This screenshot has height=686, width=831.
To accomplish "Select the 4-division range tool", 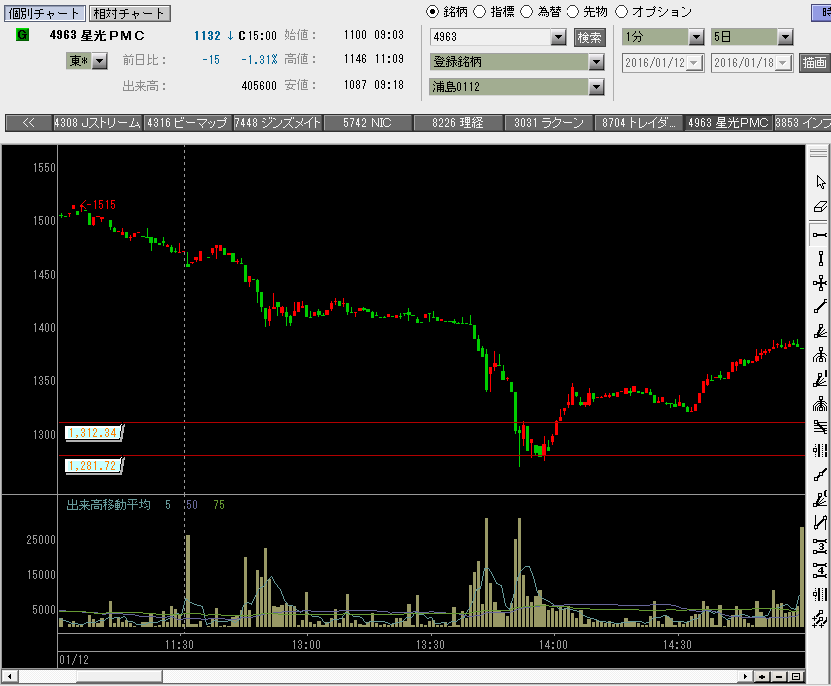I will point(820,571).
